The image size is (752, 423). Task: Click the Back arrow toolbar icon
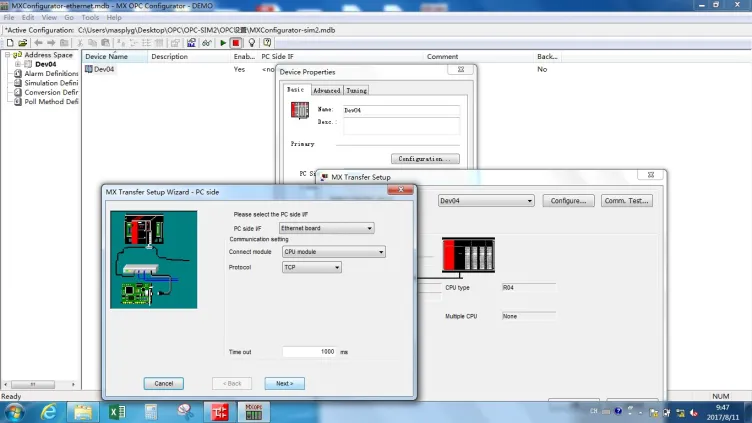pyautogui.click(x=38, y=43)
